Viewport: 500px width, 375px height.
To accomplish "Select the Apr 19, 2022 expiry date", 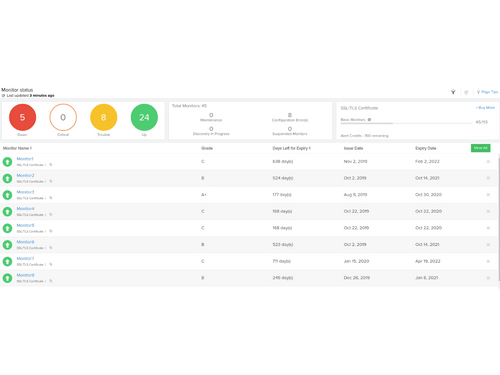I will pos(428,262).
